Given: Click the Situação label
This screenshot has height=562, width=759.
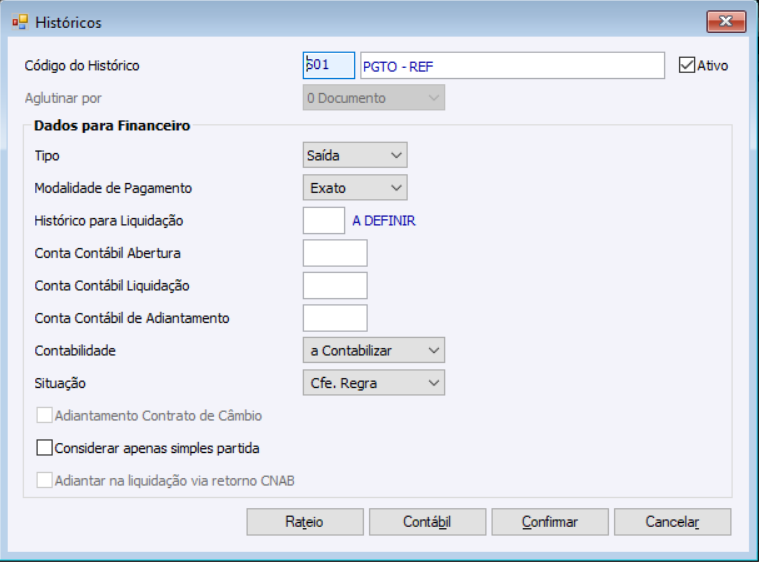Looking at the screenshot, I should pos(60,383).
